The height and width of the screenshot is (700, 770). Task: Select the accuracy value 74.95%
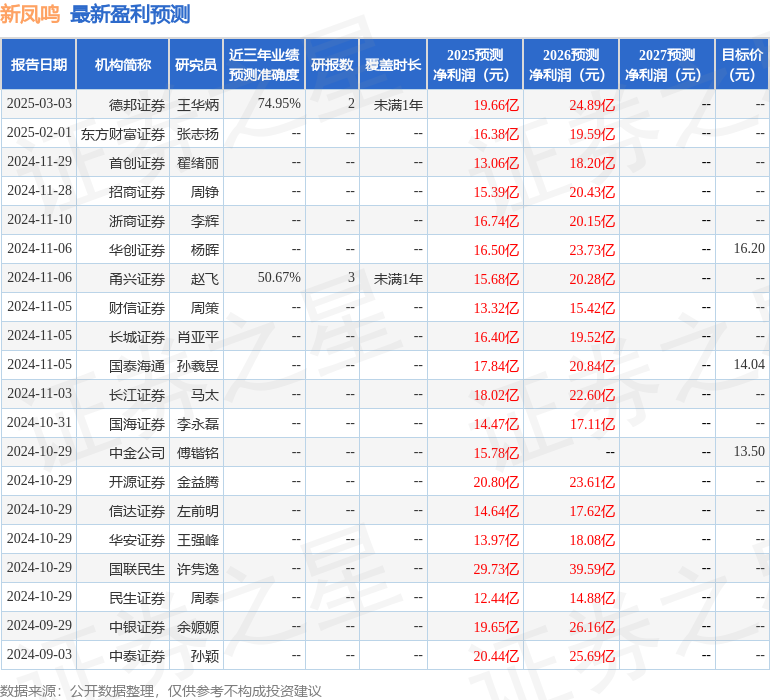pos(279,104)
